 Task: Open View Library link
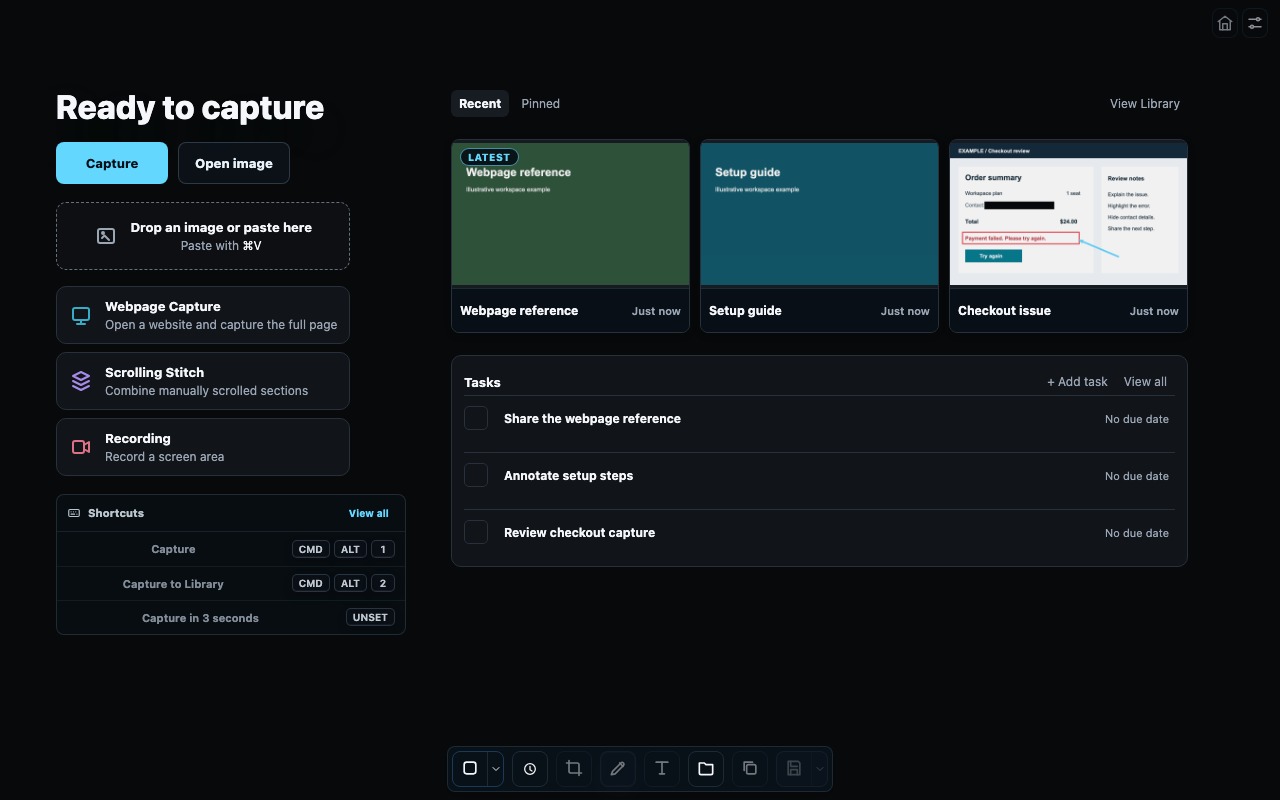click(x=1145, y=104)
